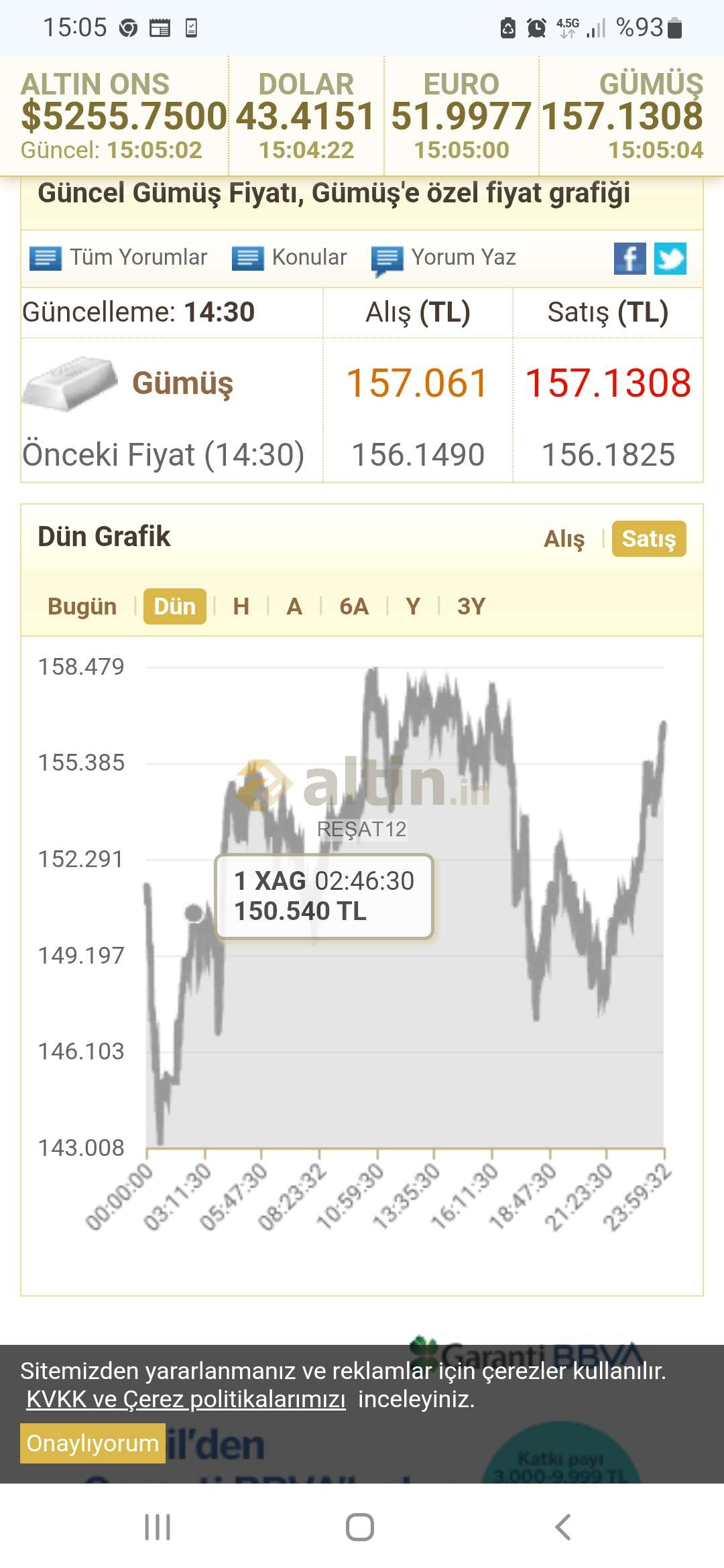Tap the Twitter share icon
Screen dimensions: 724x1568
(x=670, y=259)
